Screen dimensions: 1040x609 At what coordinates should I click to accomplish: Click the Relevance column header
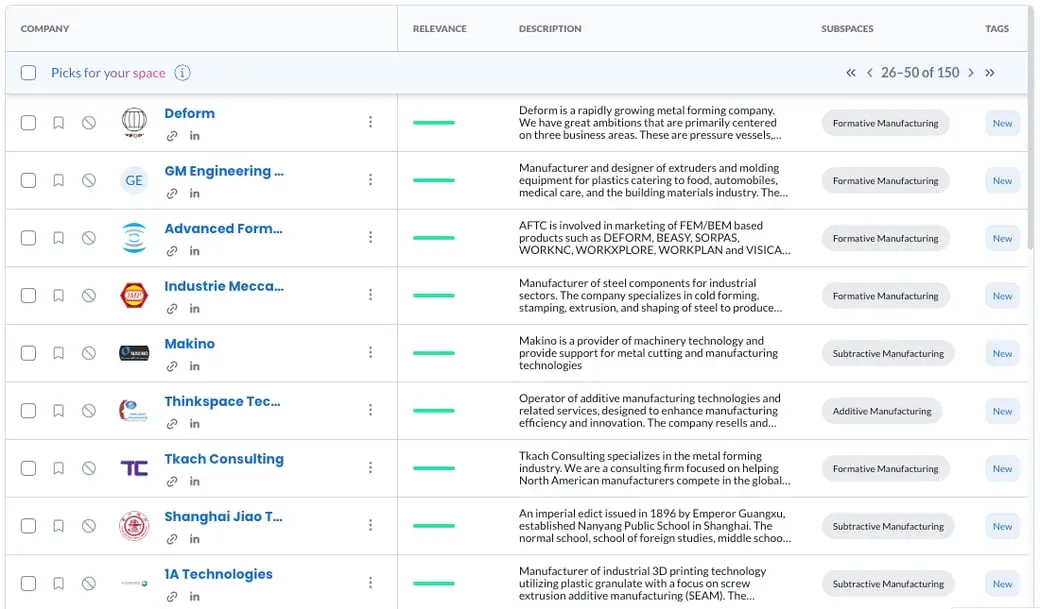(x=440, y=29)
